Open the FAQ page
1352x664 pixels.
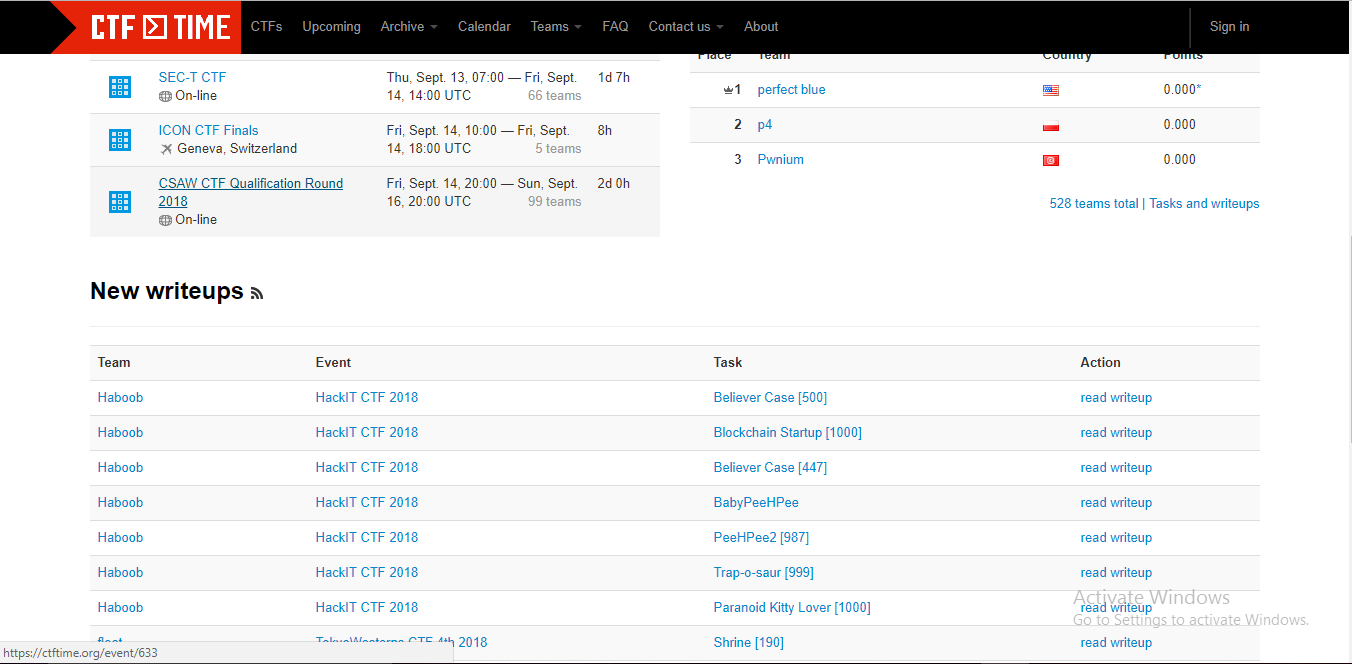pos(615,27)
